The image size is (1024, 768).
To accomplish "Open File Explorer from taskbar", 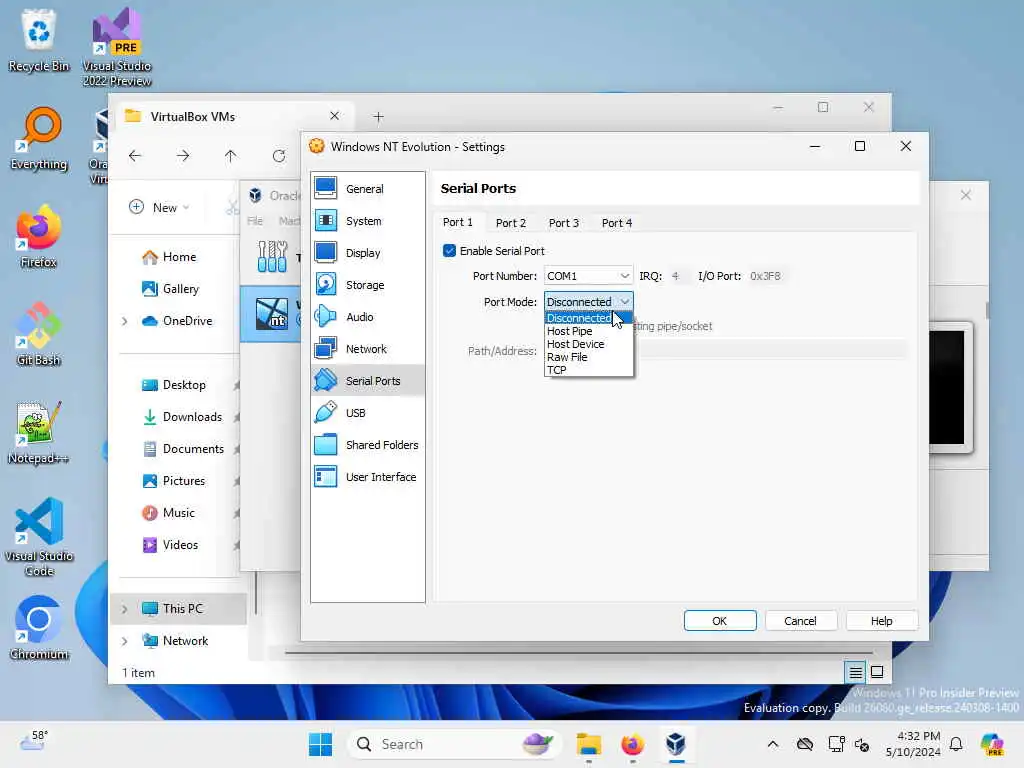I will (x=588, y=744).
